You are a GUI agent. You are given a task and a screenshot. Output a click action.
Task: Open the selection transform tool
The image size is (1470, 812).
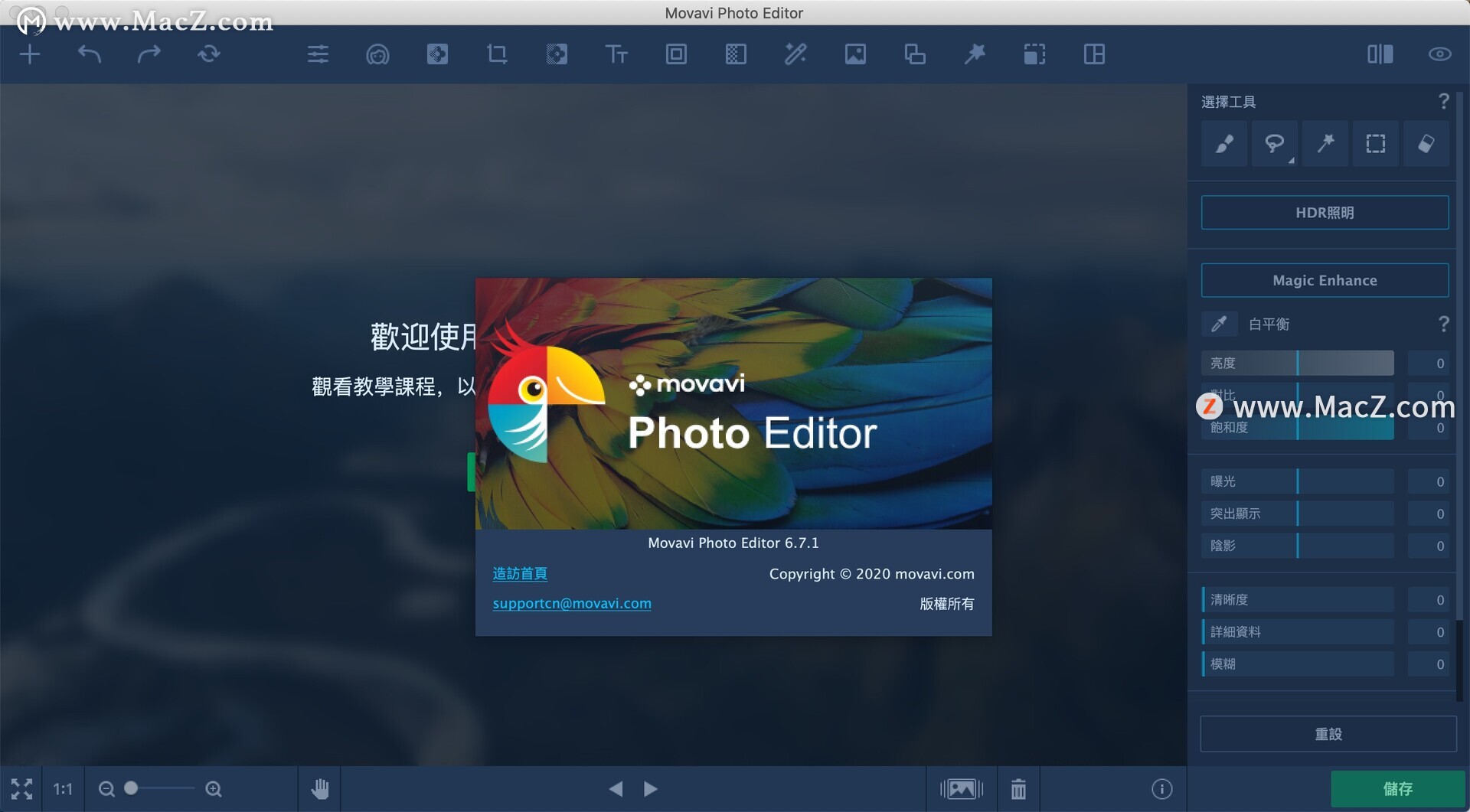1034,54
